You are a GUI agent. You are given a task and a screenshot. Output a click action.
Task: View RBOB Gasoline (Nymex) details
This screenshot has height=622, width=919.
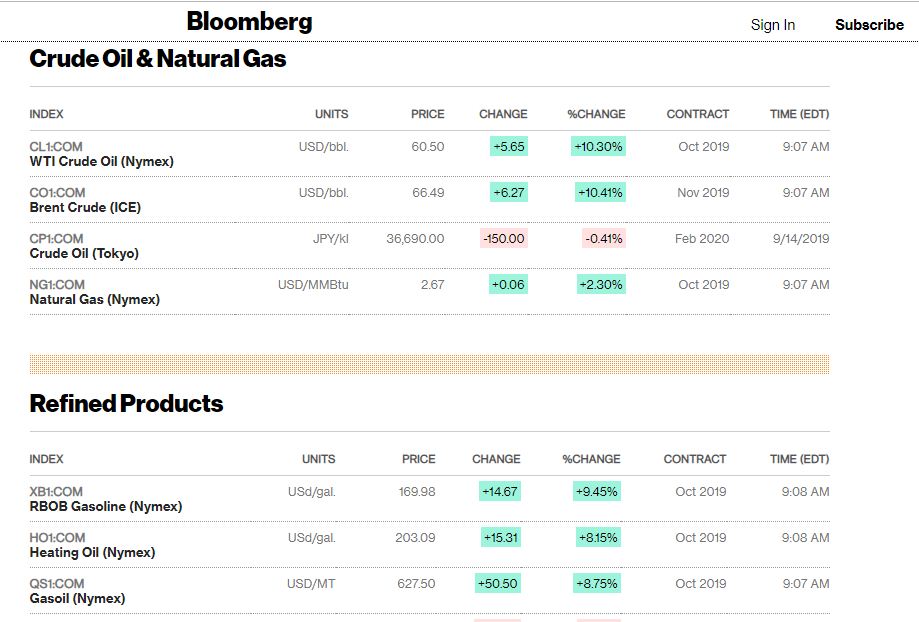pyautogui.click(x=106, y=506)
